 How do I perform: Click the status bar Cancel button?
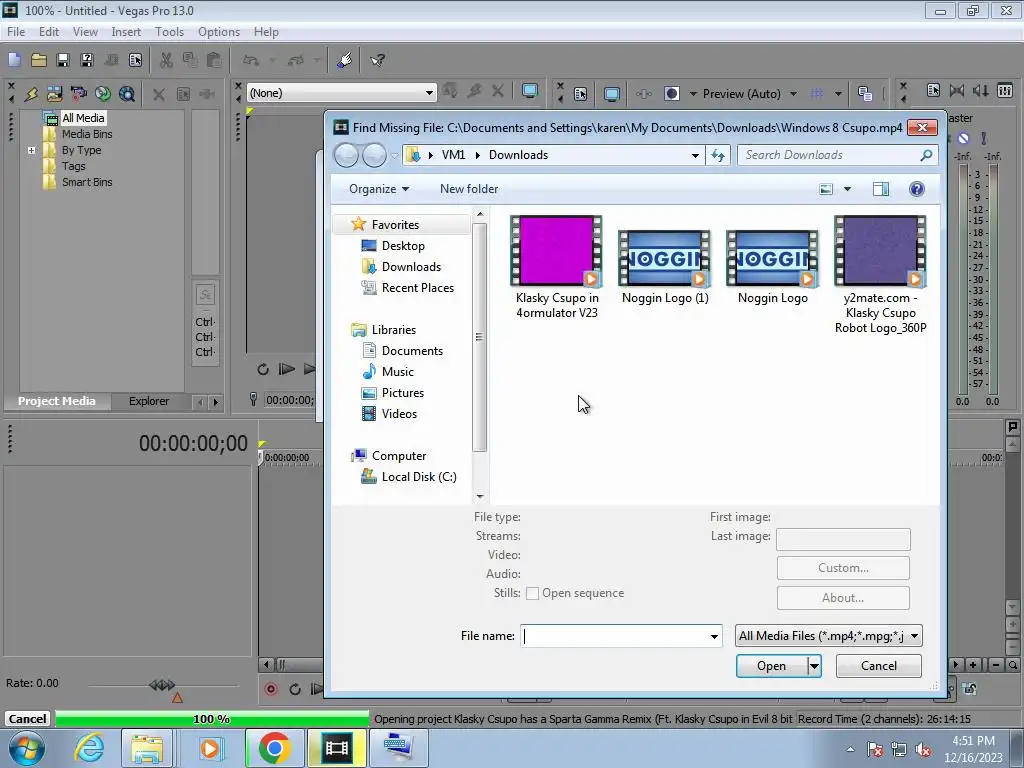coord(27,719)
